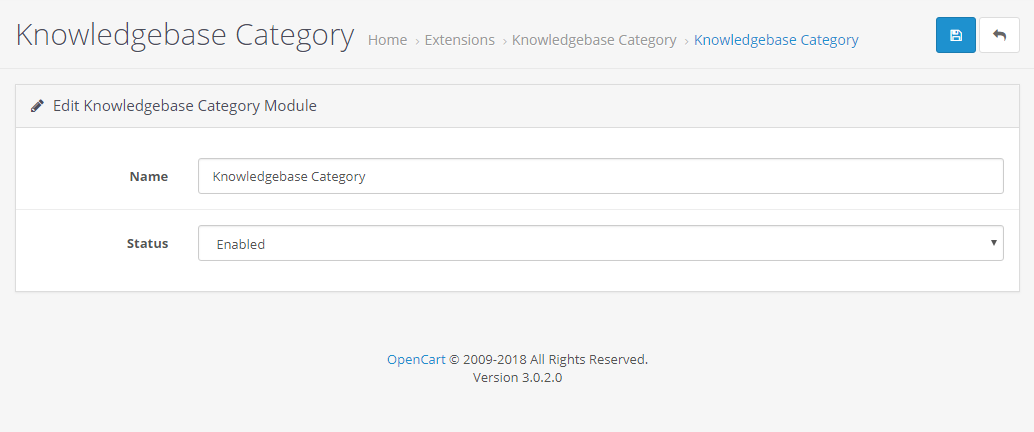
Task: Click the large Knowledgebase Category page title
Action: click(185, 36)
